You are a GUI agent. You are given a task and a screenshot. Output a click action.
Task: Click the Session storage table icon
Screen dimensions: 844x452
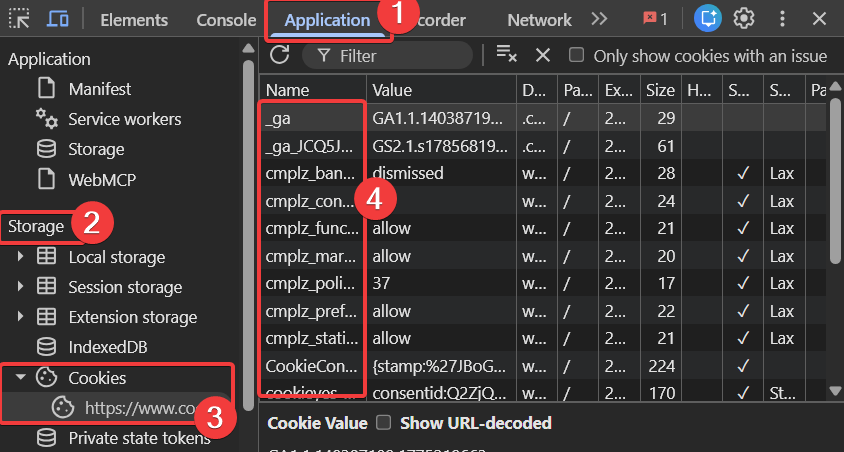pyautogui.click(x=46, y=287)
